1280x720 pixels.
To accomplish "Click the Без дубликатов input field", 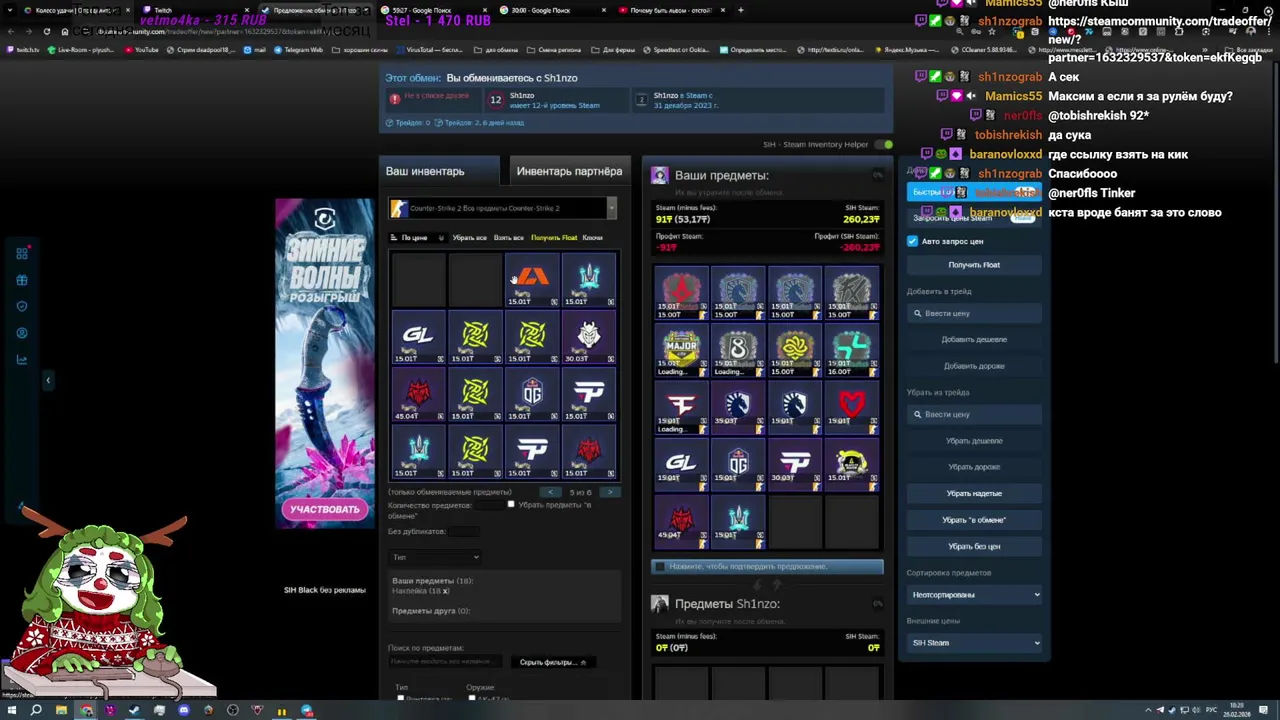I will [462, 531].
